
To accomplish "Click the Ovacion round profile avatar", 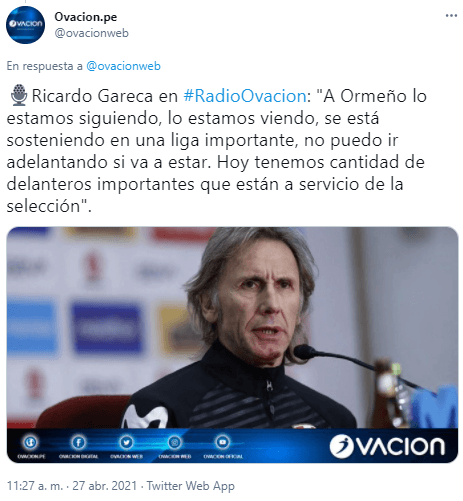I will click(x=25, y=25).
